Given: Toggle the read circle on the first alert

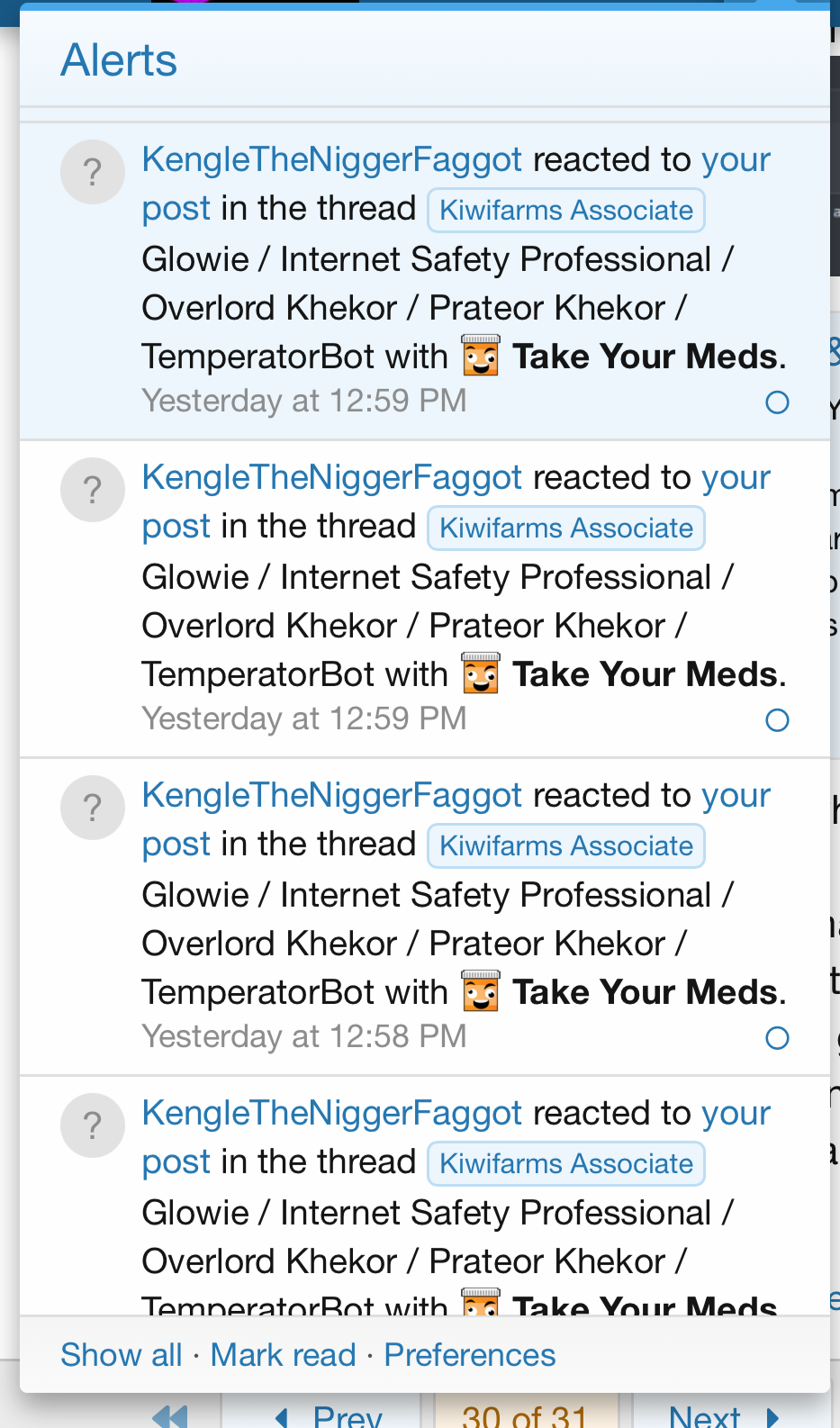Looking at the screenshot, I should click(777, 402).
